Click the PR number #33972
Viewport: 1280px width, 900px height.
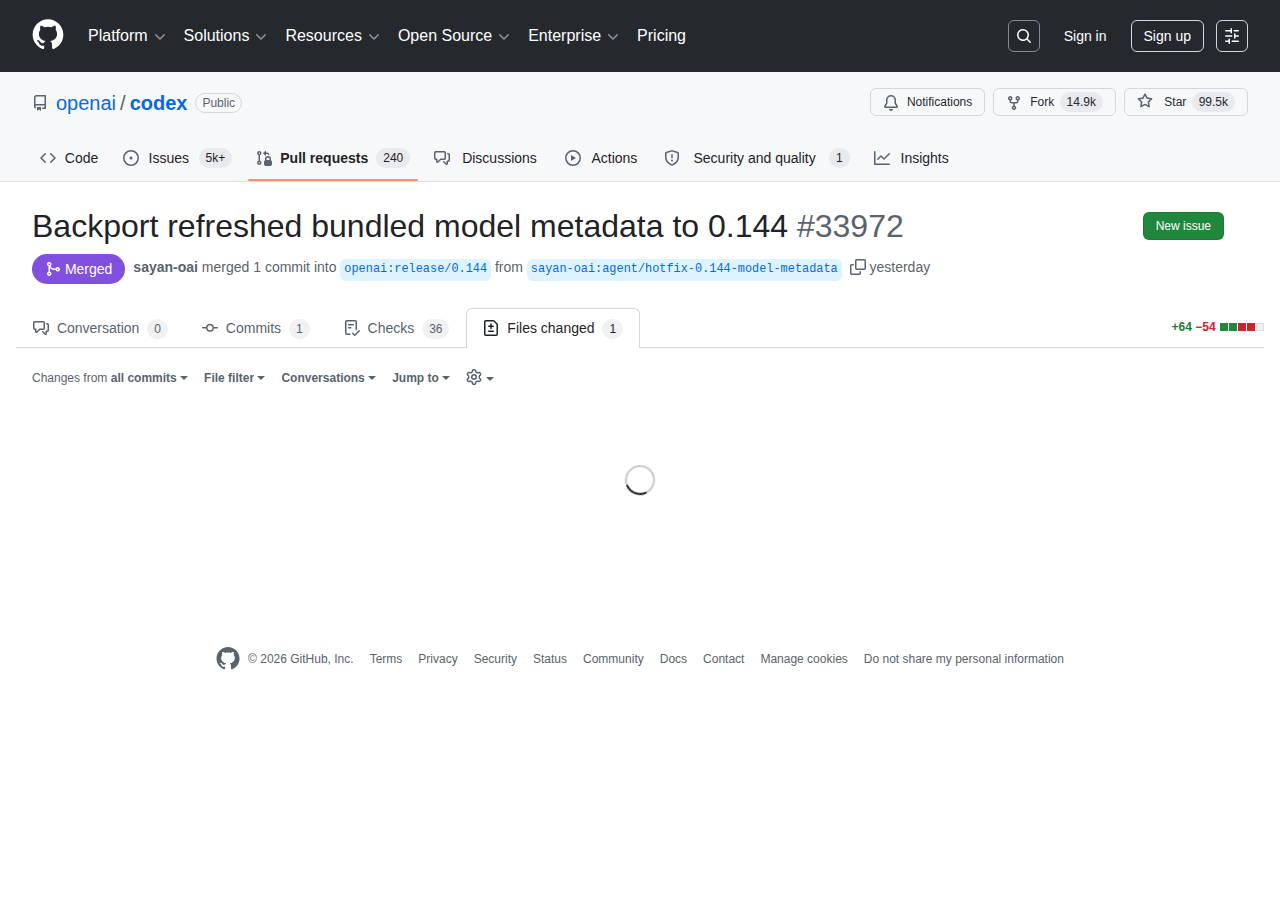point(850,226)
